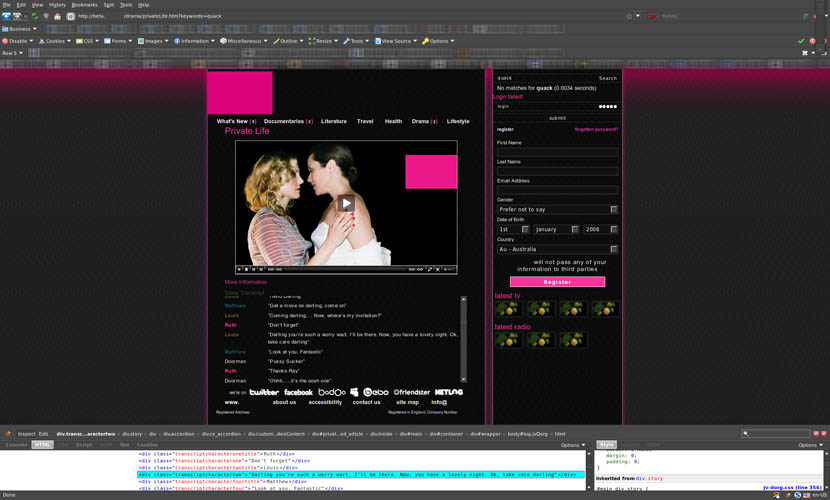This screenshot has width=830, height=500.
Task: Open the Resize toolbar dropdown
Action: 323,41
